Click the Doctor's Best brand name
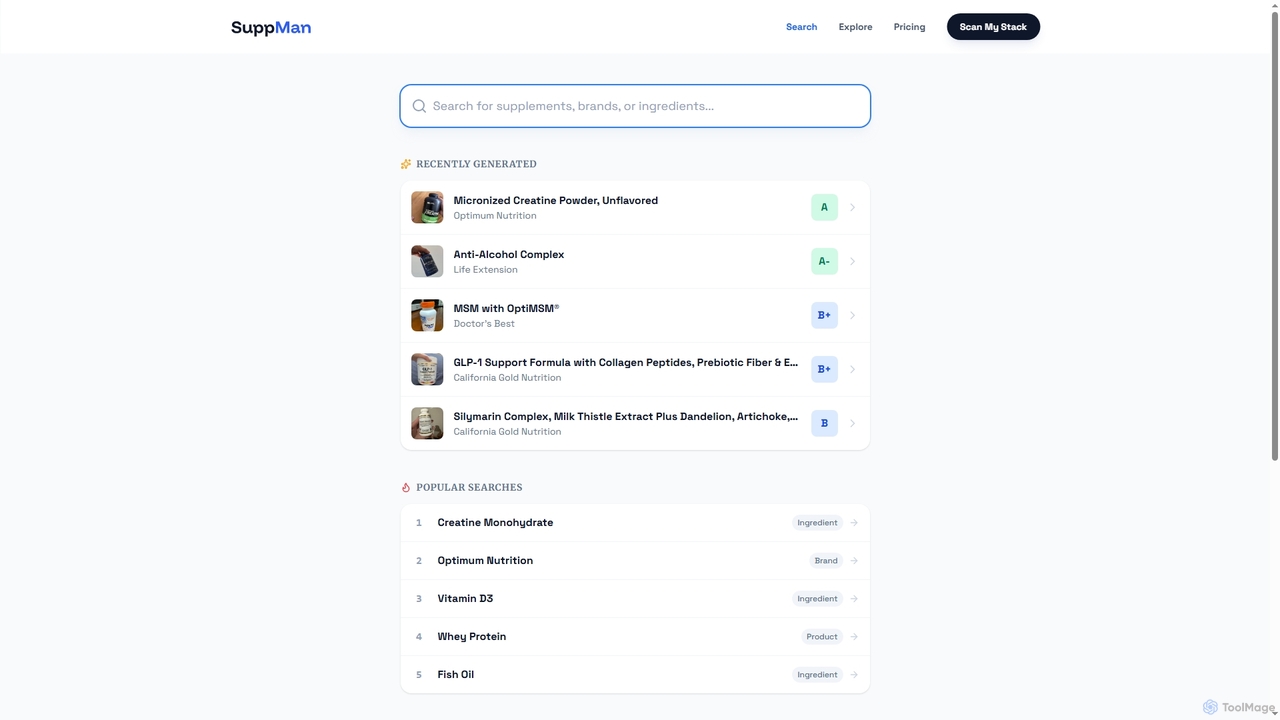 [x=484, y=324]
